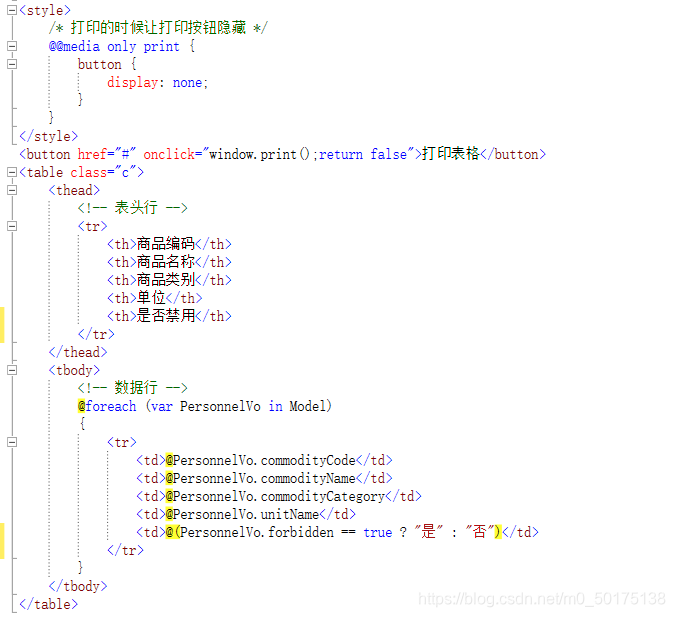Click 'PersonnelVo.commodityName' expression
The image size is (675, 617).
(x=264, y=478)
